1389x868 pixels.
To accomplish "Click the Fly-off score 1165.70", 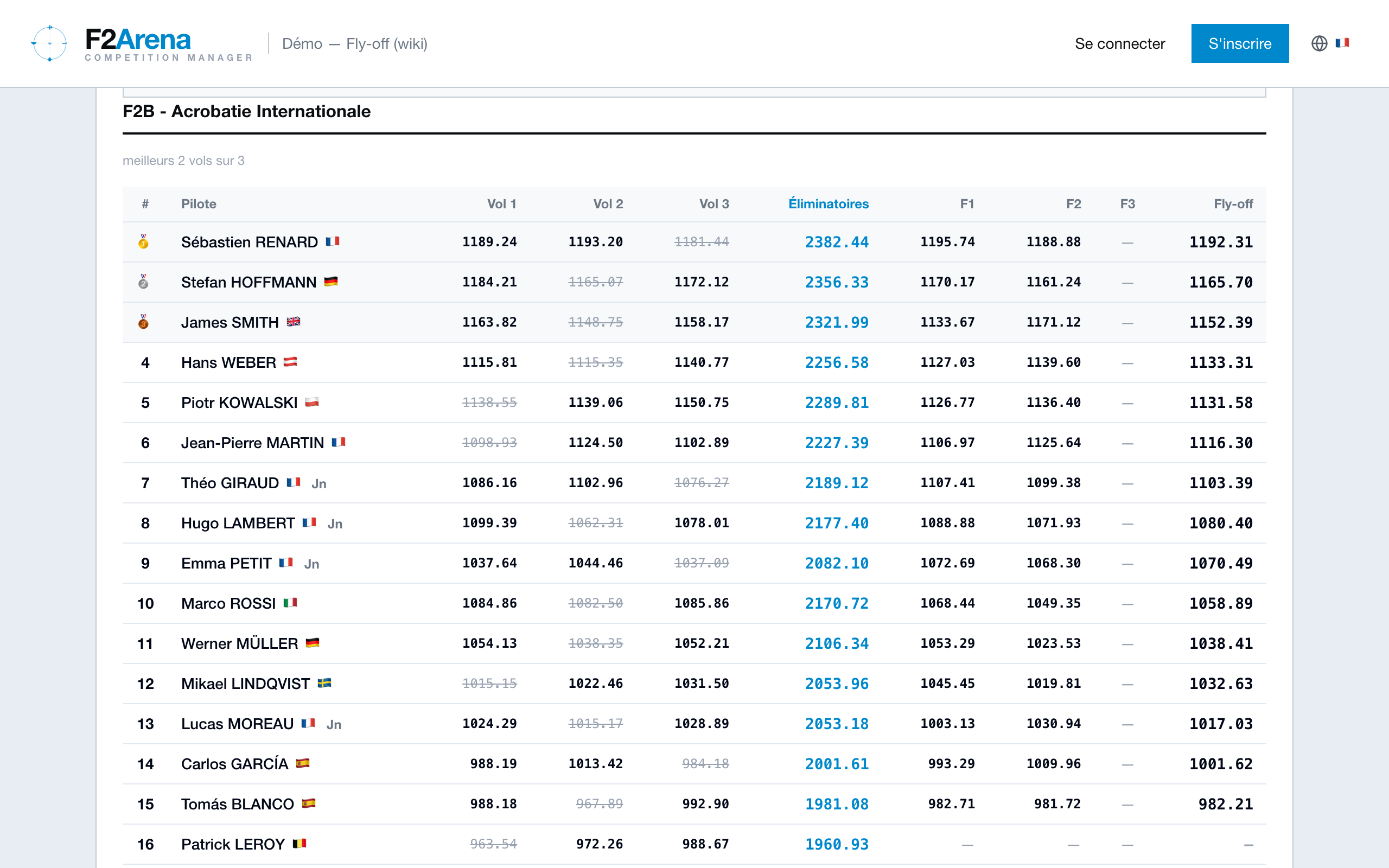I will 1221,282.
